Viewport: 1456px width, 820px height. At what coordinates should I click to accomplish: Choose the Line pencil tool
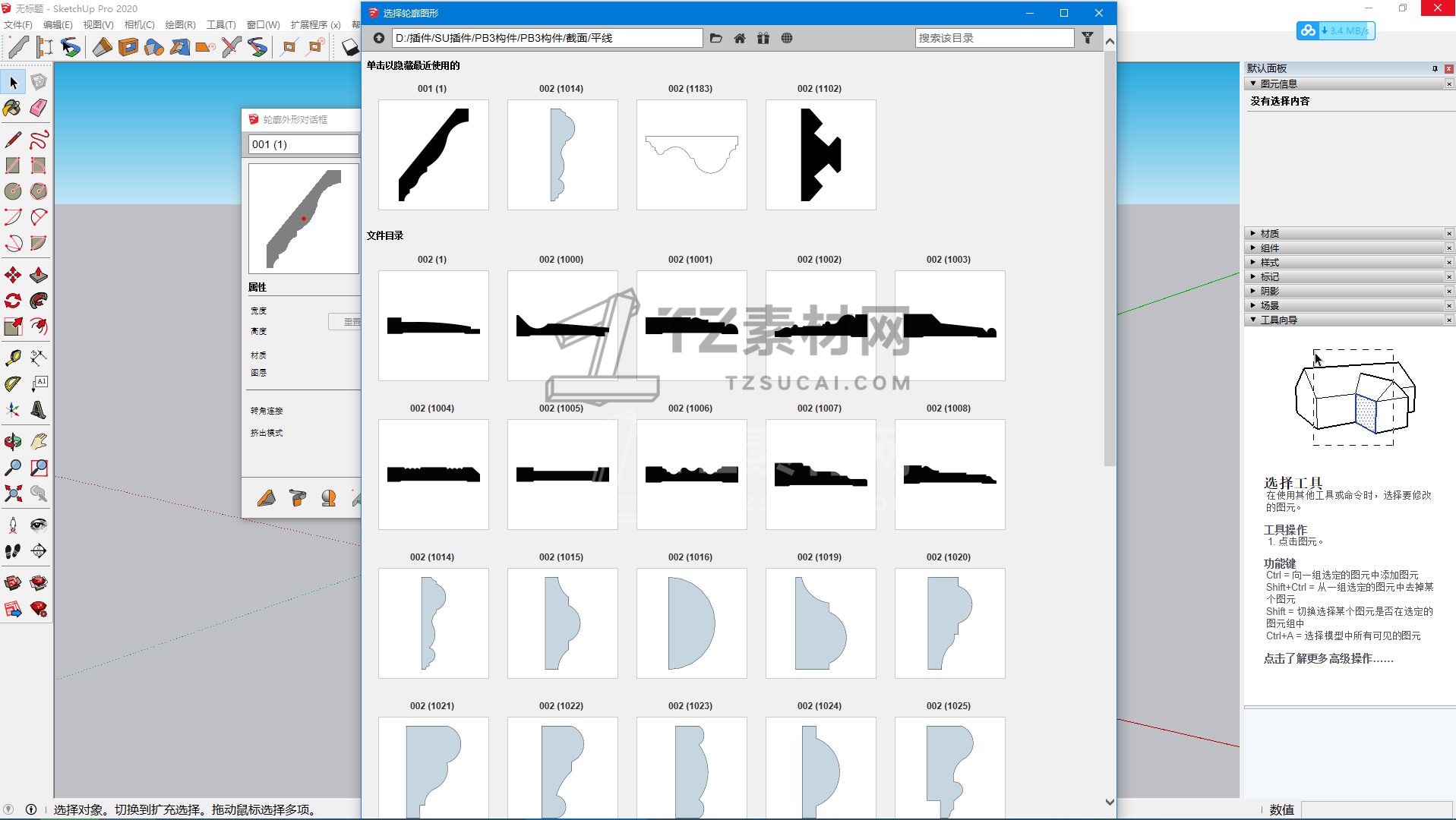13,140
